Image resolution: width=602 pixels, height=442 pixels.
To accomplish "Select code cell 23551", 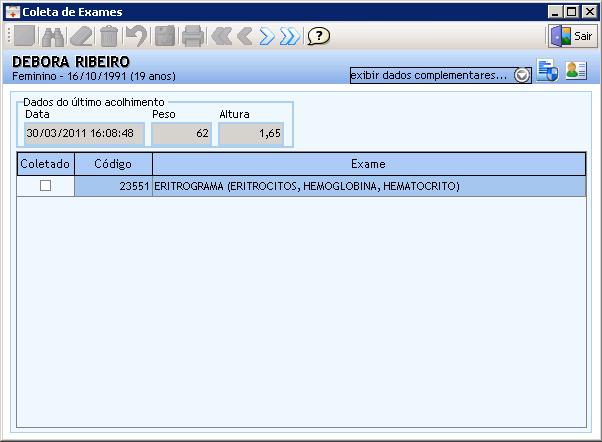I will (113, 186).
